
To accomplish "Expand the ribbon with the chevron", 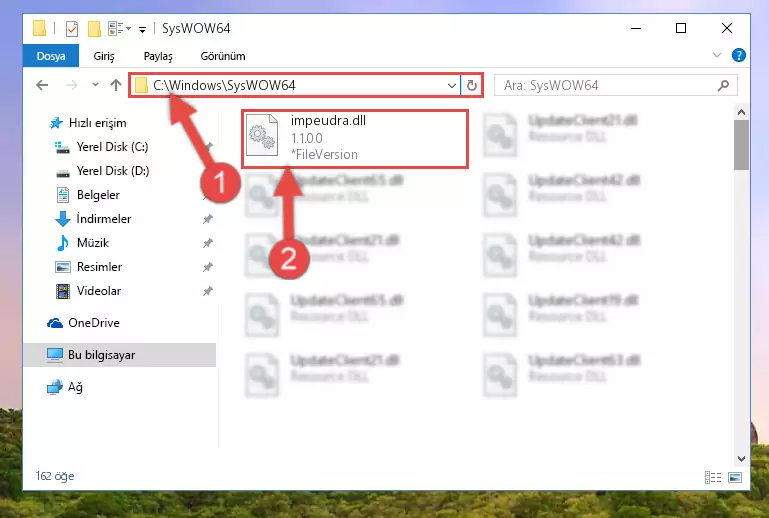I will [717, 55].
